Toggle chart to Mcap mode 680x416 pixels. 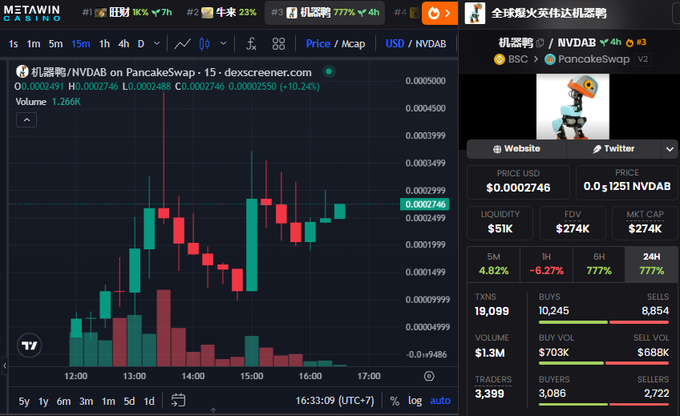(353, 44)
